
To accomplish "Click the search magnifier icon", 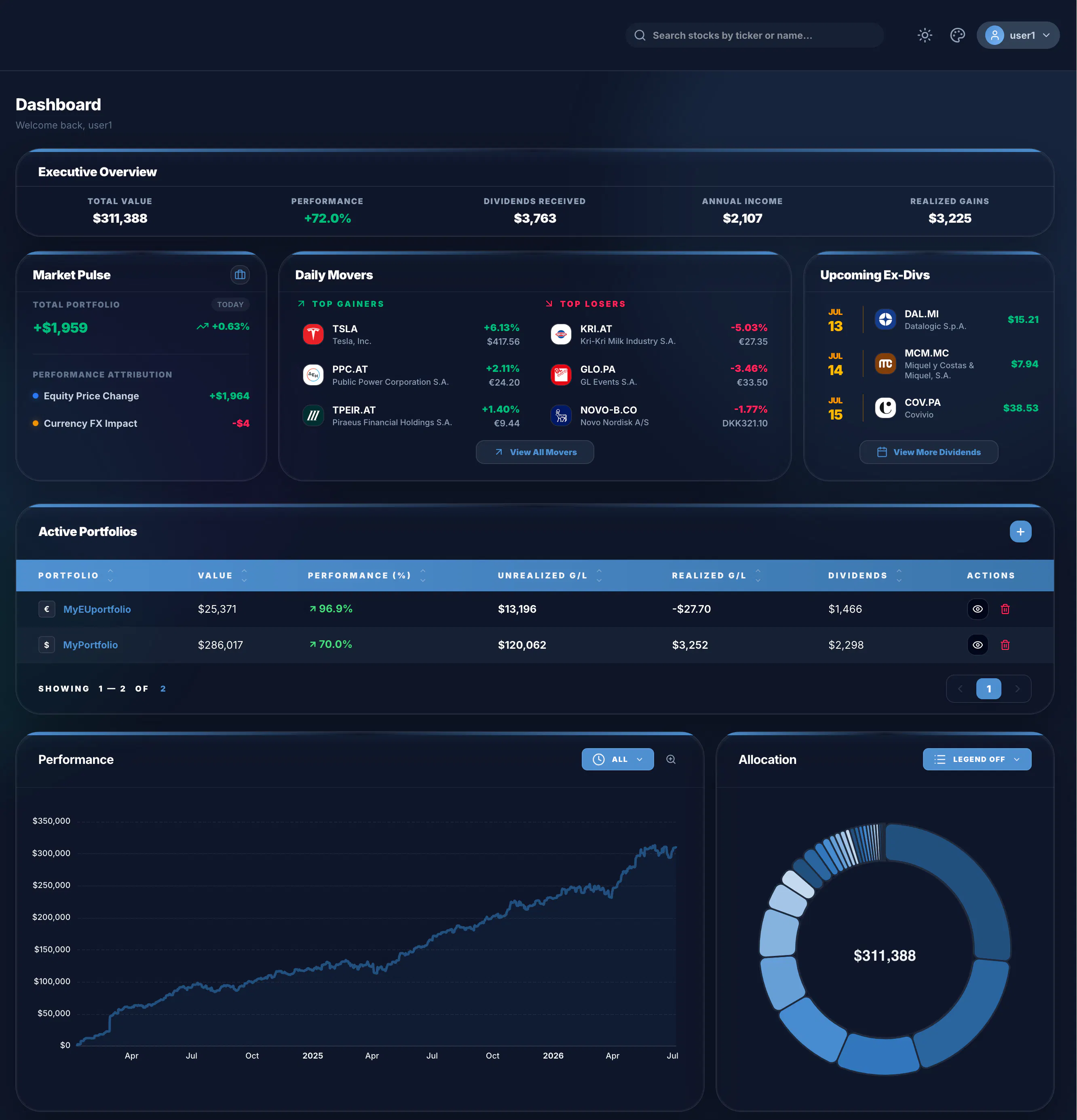I will click(x=640, y=36).
